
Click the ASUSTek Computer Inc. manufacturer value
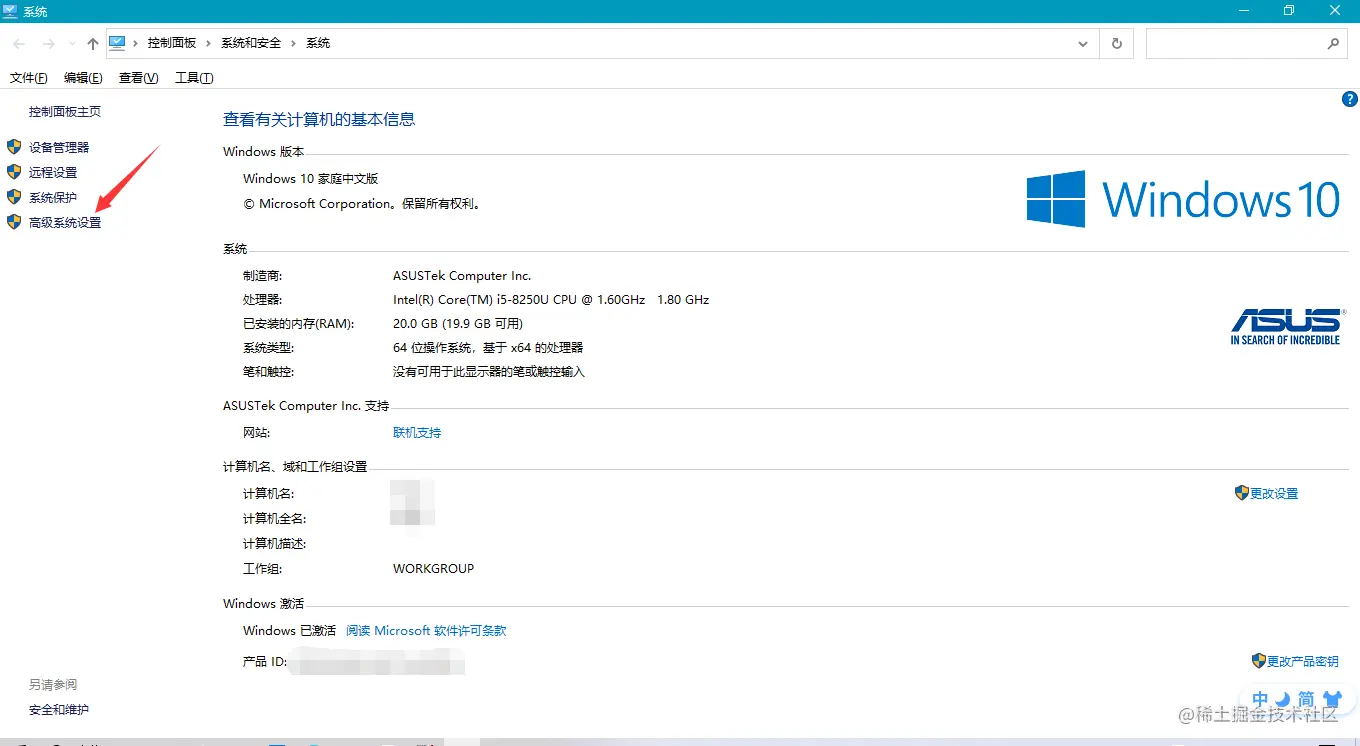(462, 276)
